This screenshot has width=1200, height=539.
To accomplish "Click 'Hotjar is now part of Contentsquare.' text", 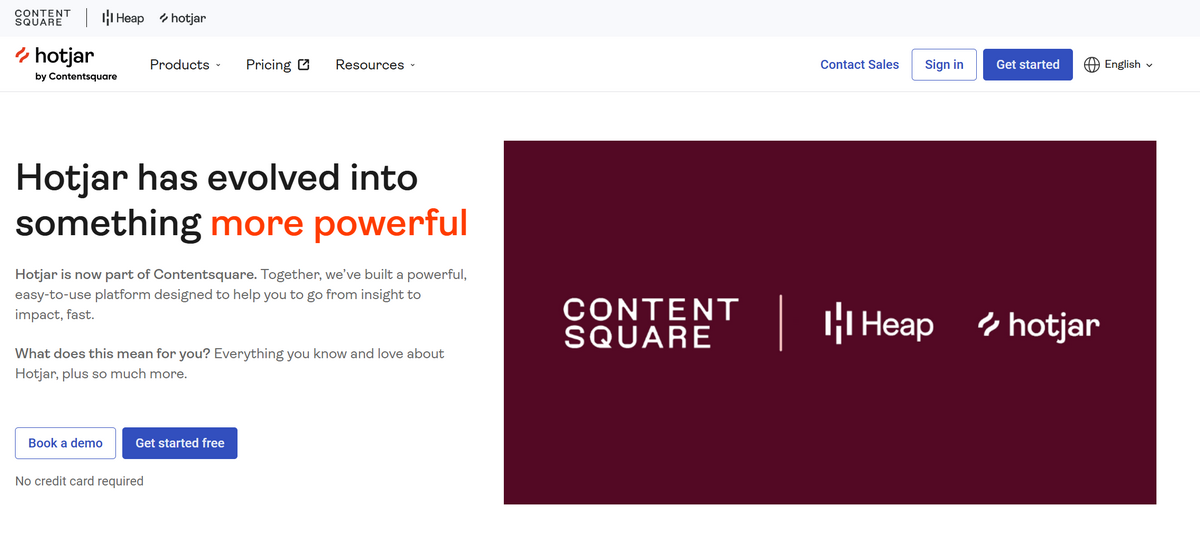I will [x=136, y=274].
